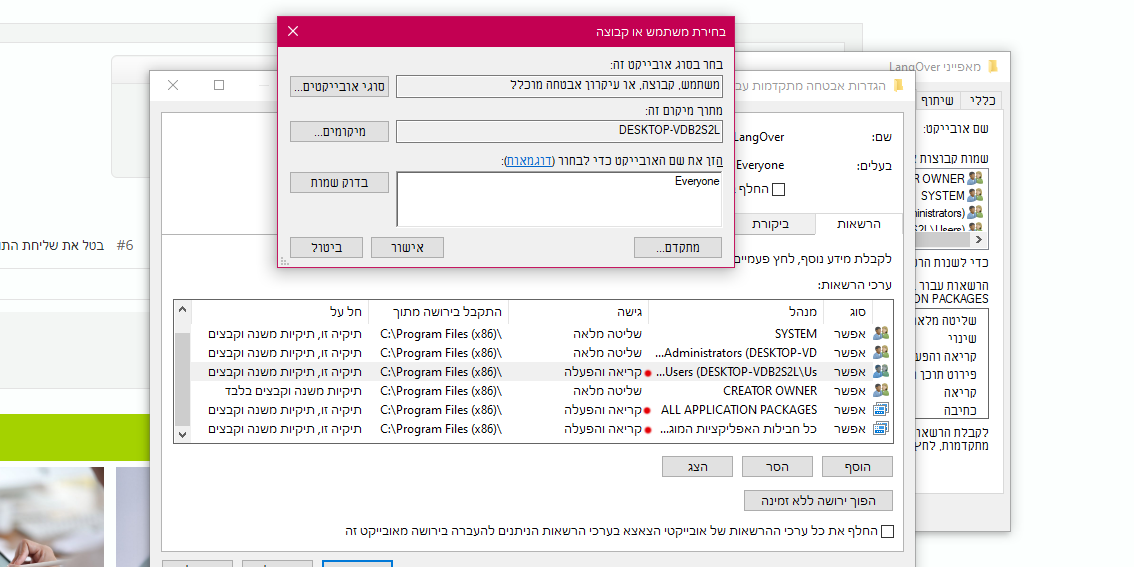The width and height of the screenshot is (1134, 567).
Task: Click the location field showing DESKTOP-VDB2S2L
Action: pyautogui.click(x=559, y=132)
